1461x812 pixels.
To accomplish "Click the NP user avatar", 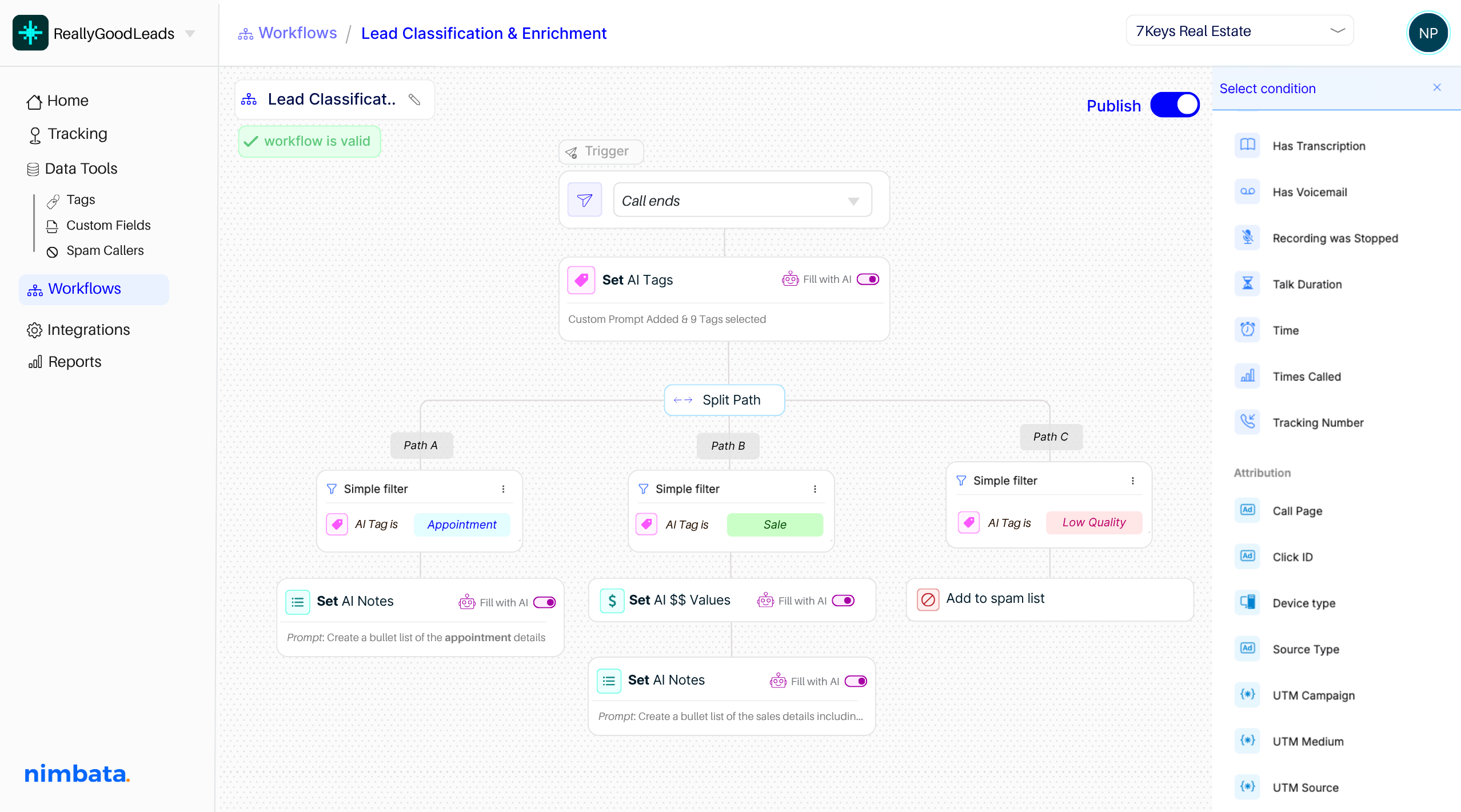I will 1428,33.
